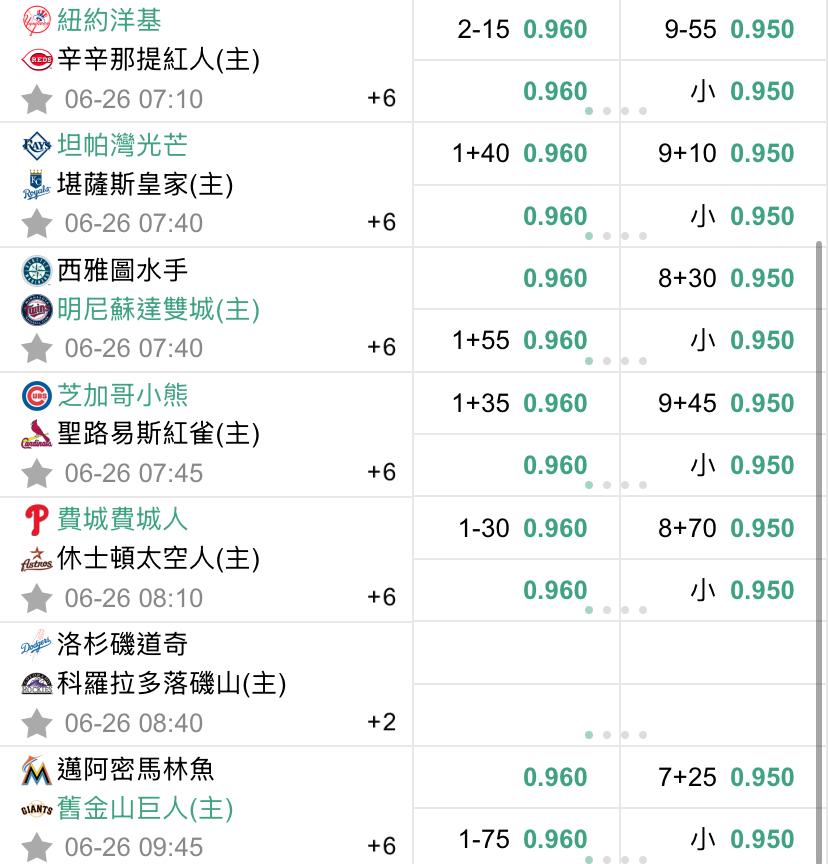Click the Philadelphia Phillies P logo
828x864 pixels.
point(37,520)
